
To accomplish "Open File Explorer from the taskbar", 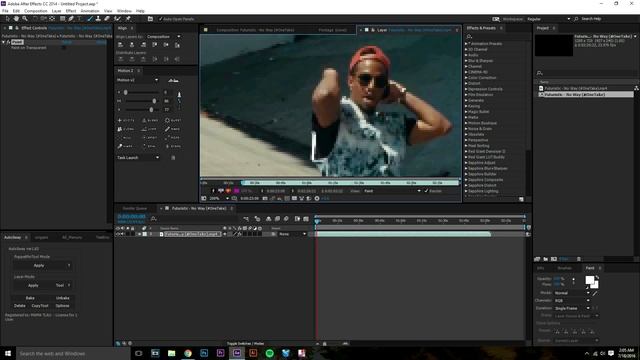I will click(x=171, y=353).
